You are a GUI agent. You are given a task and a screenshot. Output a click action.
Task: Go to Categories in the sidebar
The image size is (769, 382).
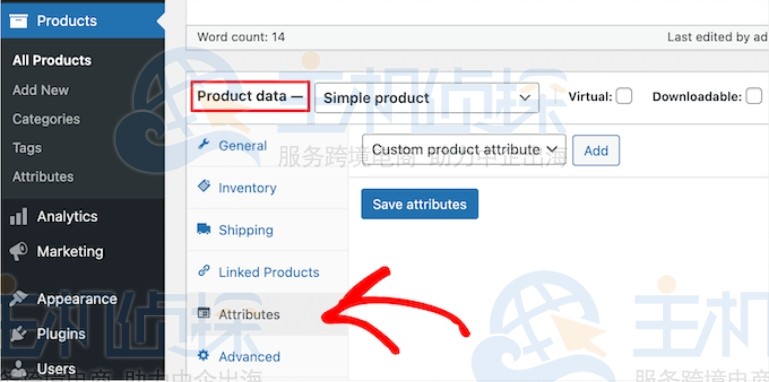(x=46, y=119)
